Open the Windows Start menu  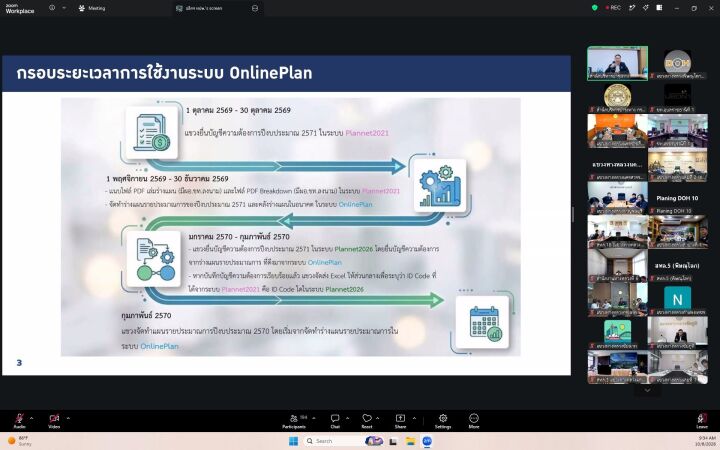click(x=293, y=441)
